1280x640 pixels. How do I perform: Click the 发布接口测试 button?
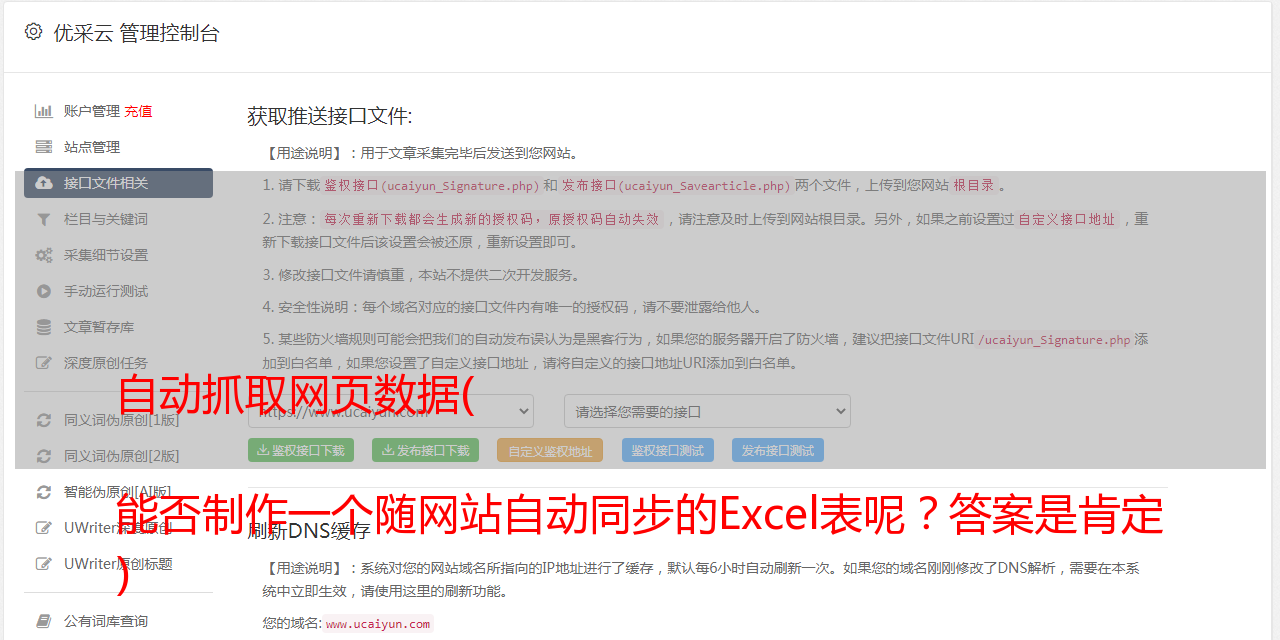778,450
